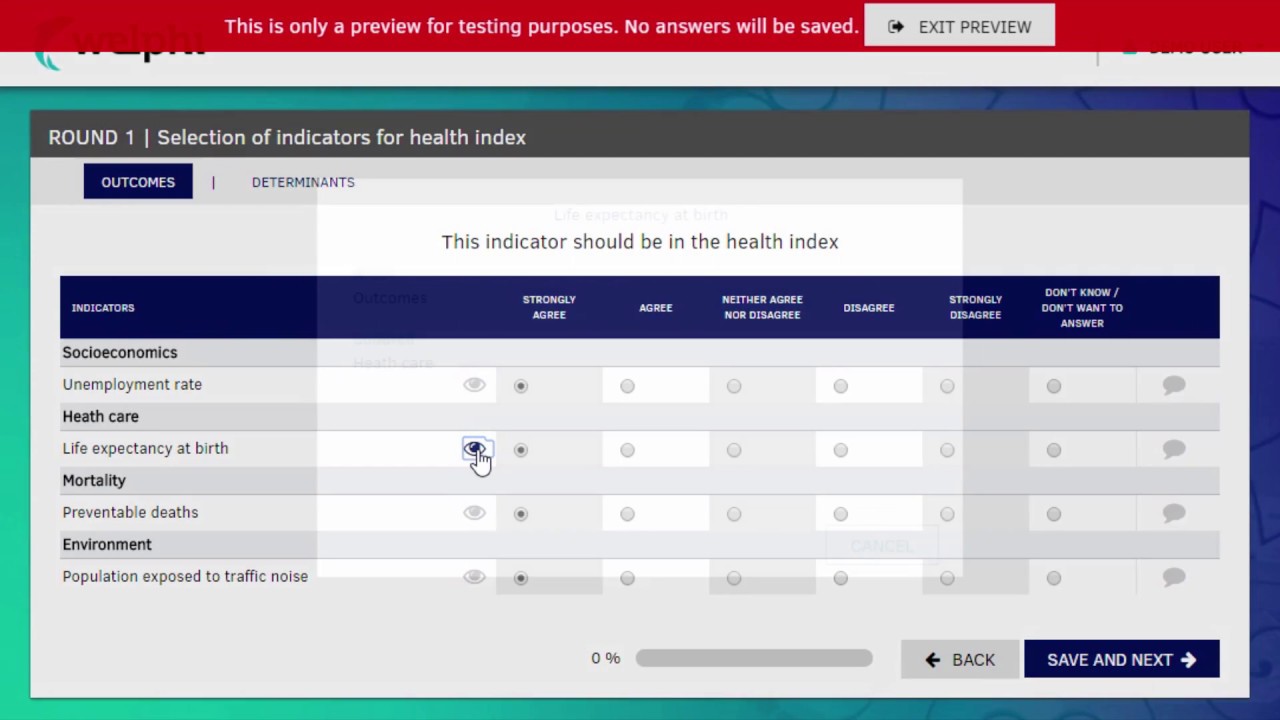
Task: Open the Outcomes tab
Action: [138, 182]
